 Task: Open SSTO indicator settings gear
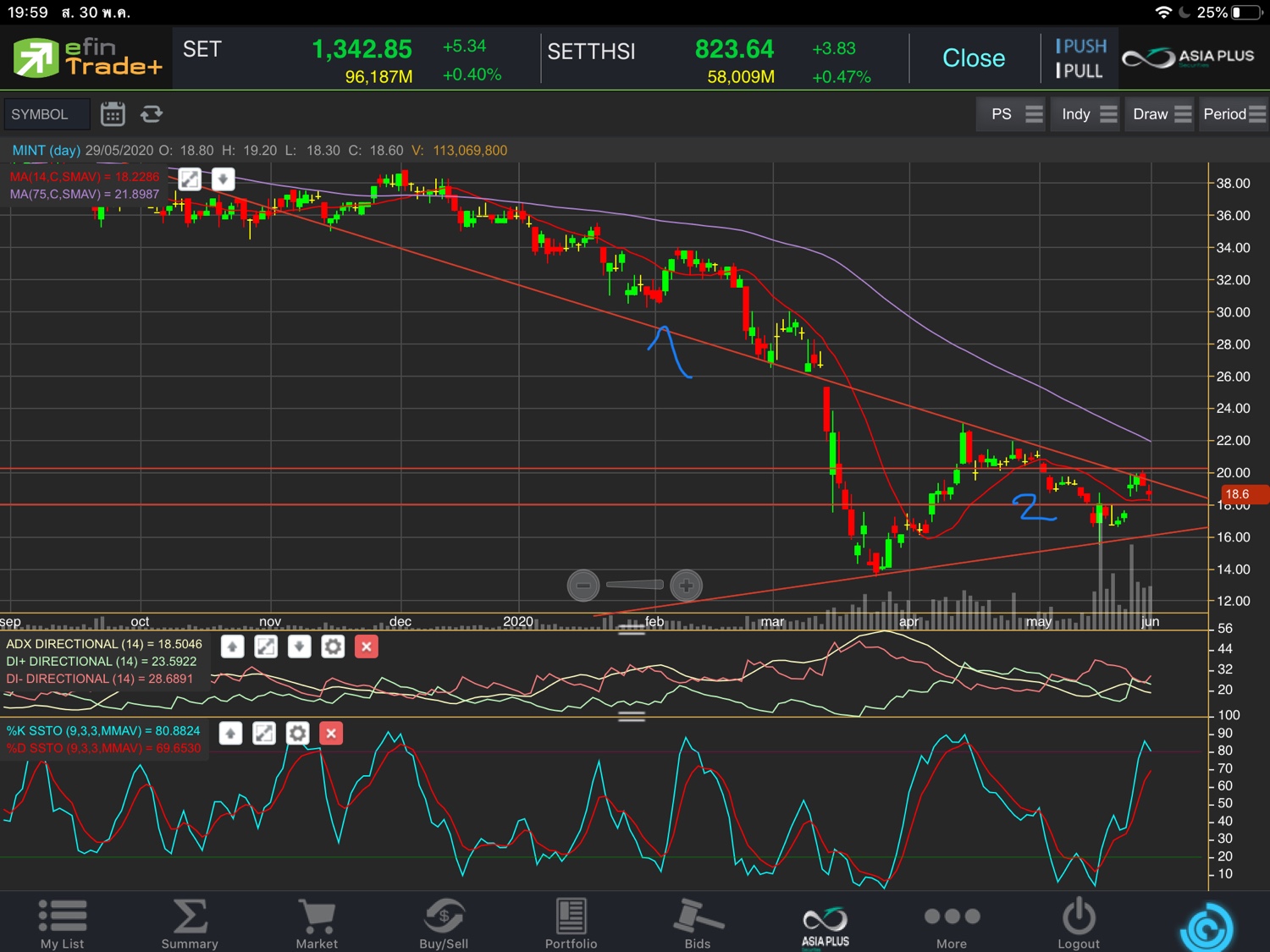click(x=297, y=733)
